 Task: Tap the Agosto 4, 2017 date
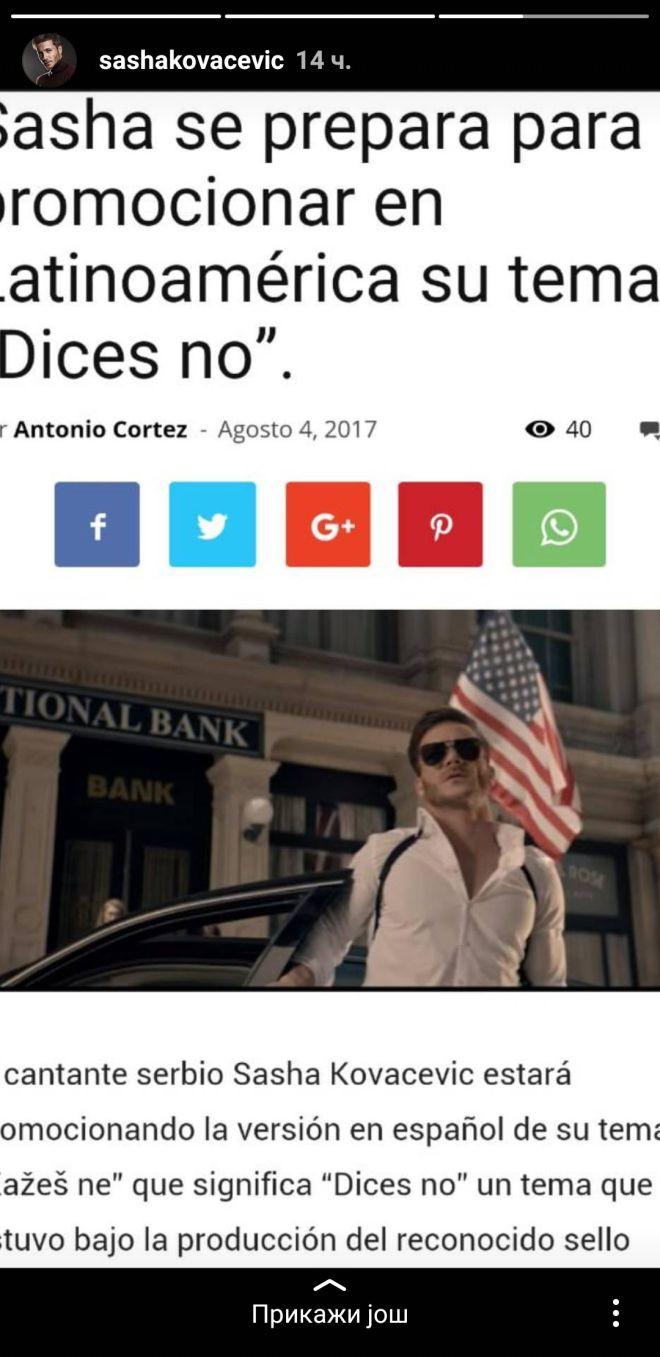coord(297,430)
